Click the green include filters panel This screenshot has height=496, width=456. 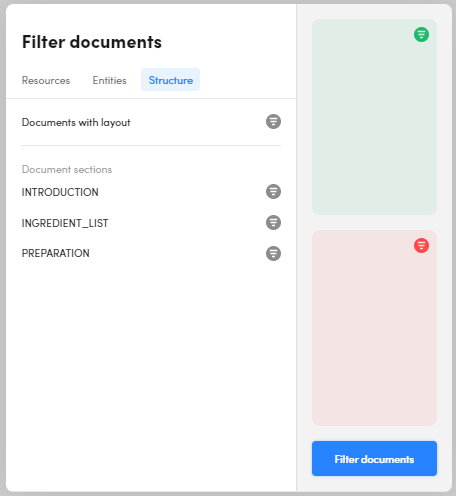374,117
